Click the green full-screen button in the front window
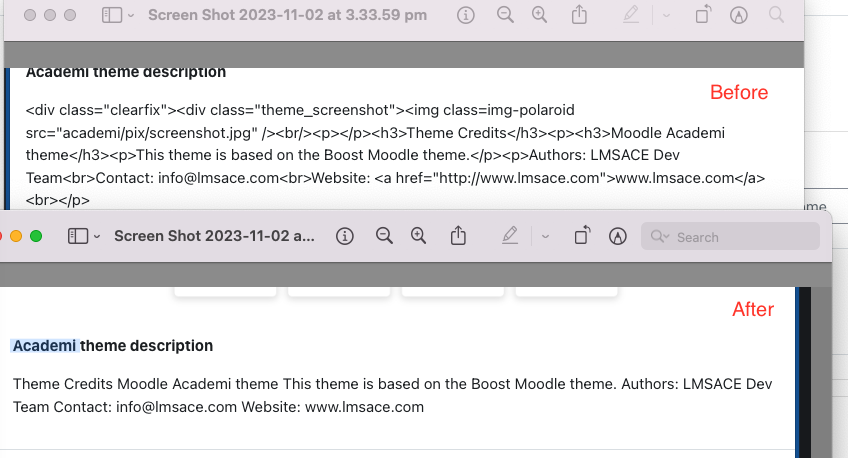848x458 pixels. coord(36,236)
